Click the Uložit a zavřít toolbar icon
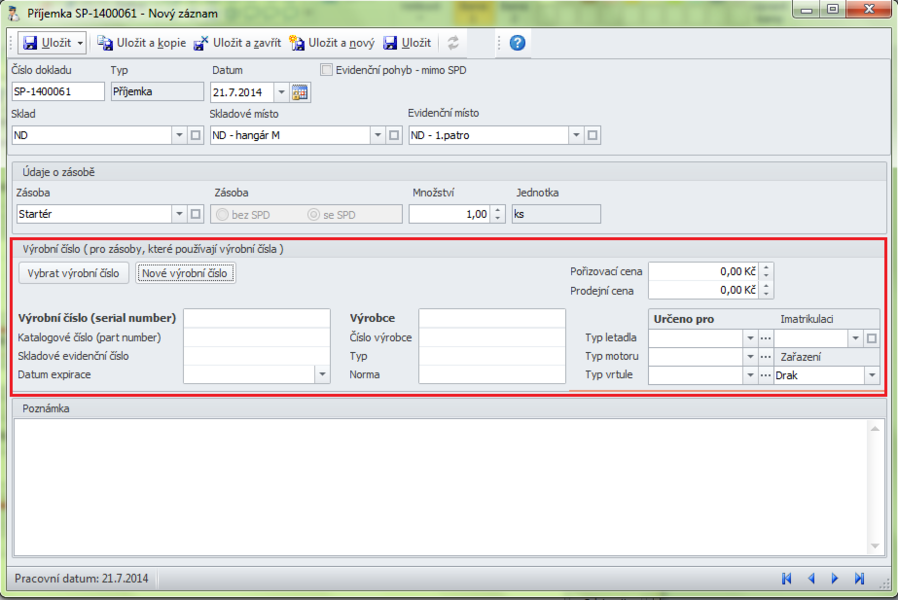The width and height of the screenshot is (898, 600). (201, 43)
